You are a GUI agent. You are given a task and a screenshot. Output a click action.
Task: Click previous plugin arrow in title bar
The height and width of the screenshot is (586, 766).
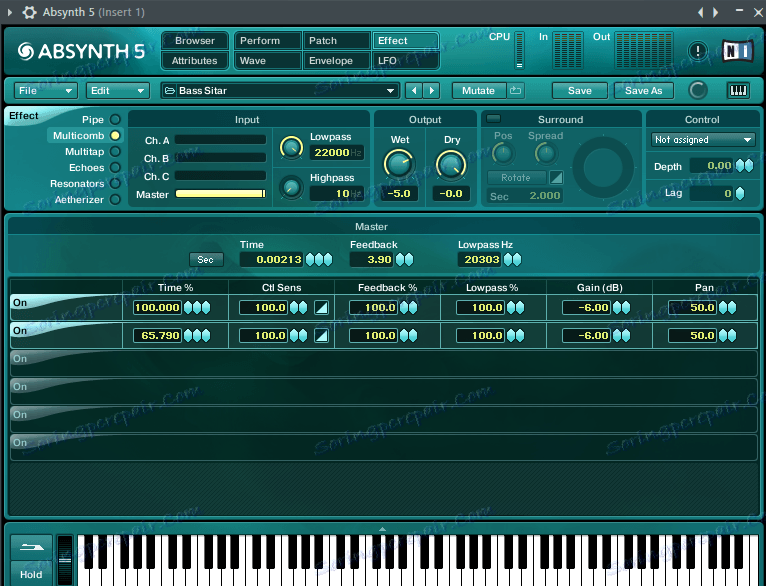701,12
